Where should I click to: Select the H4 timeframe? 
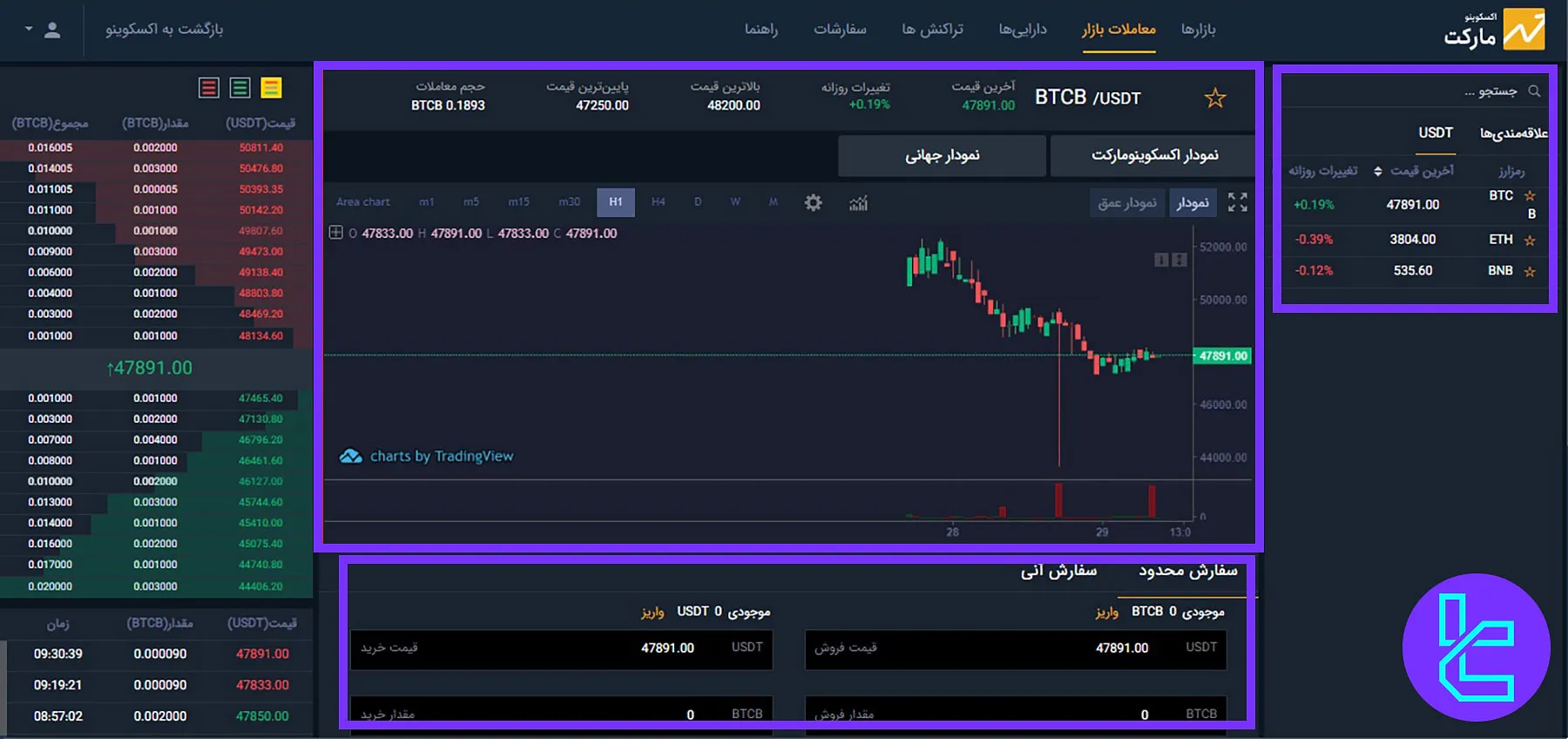click(658, 202)
